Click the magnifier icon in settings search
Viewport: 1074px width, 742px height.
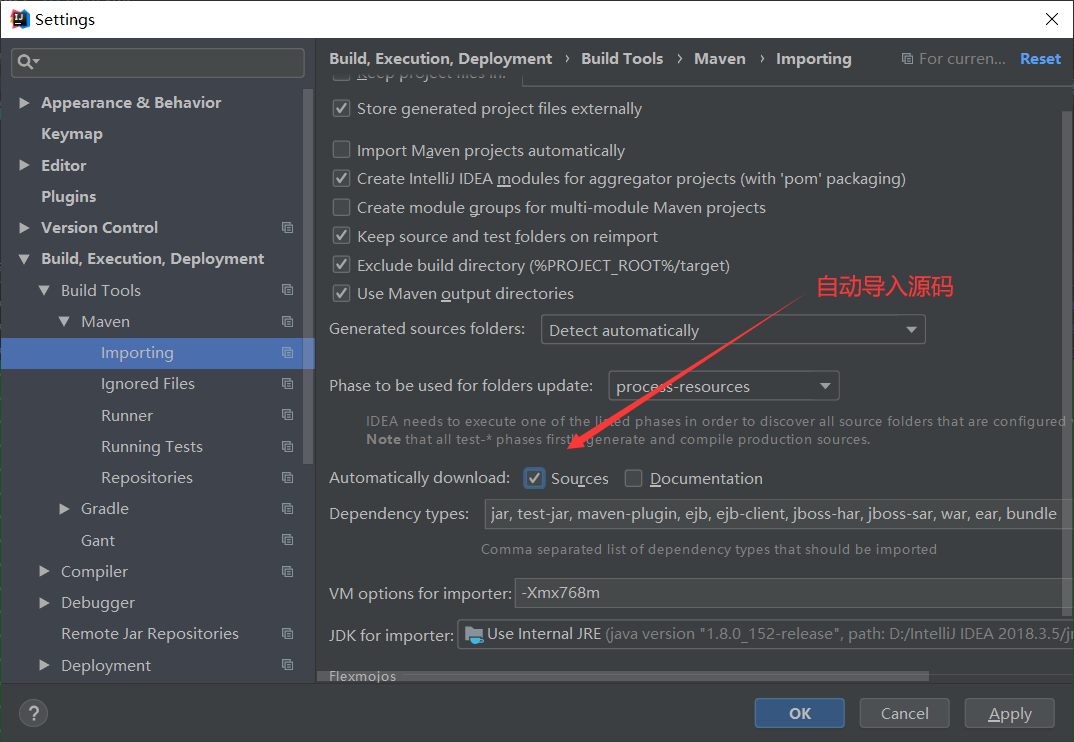pyautogui.click(x=27, y=62)
